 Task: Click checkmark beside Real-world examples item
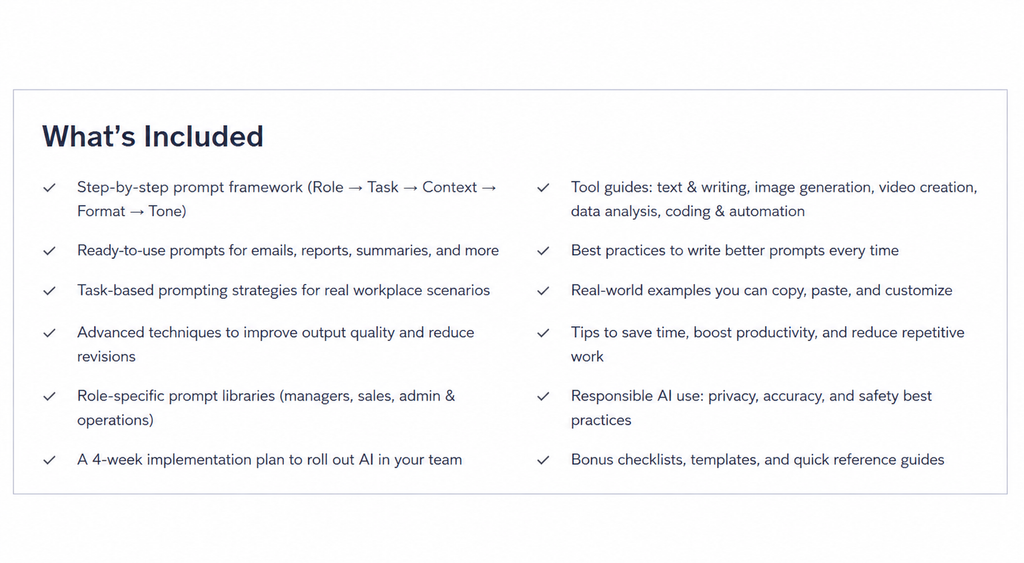tap(543, 291)
